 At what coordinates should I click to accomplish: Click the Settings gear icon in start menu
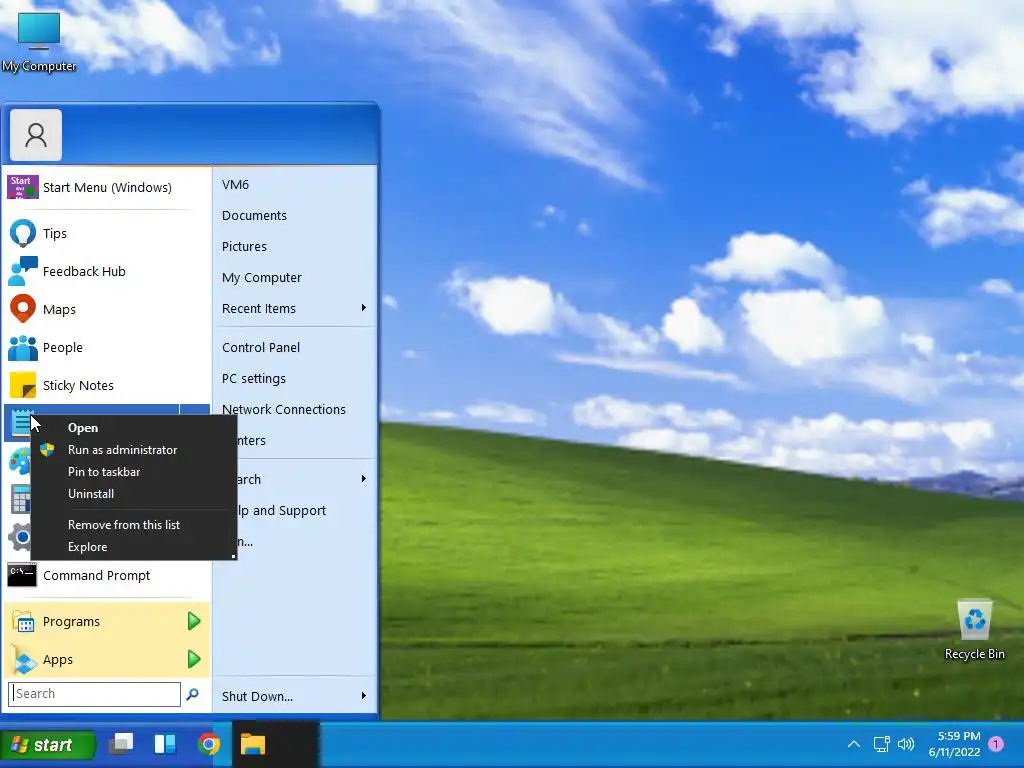[x=19, y=537]
